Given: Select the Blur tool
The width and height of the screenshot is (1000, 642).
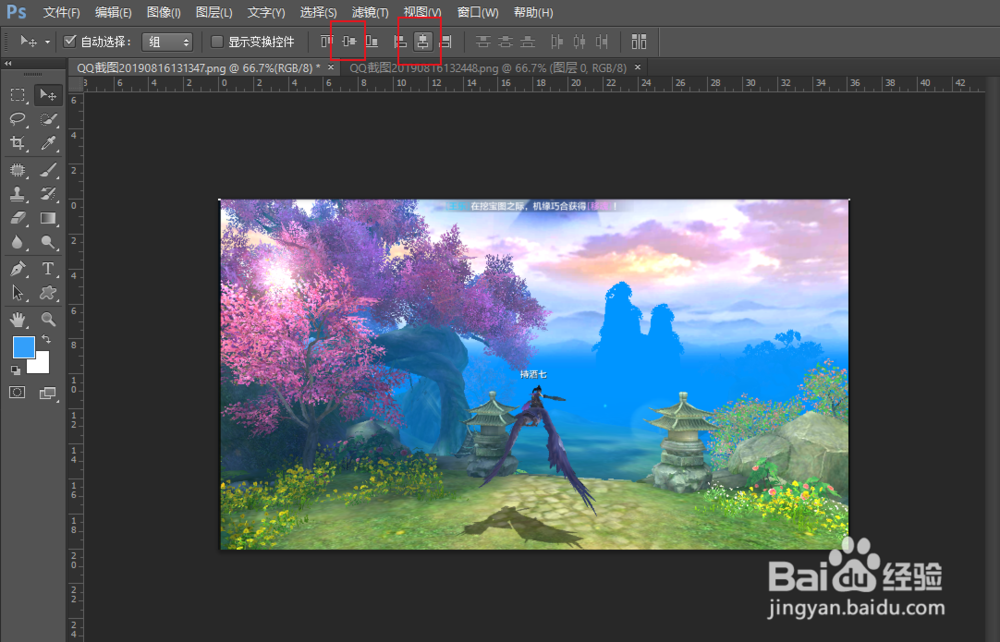Looking at the screenshot, I should click(x=17, y=242).
